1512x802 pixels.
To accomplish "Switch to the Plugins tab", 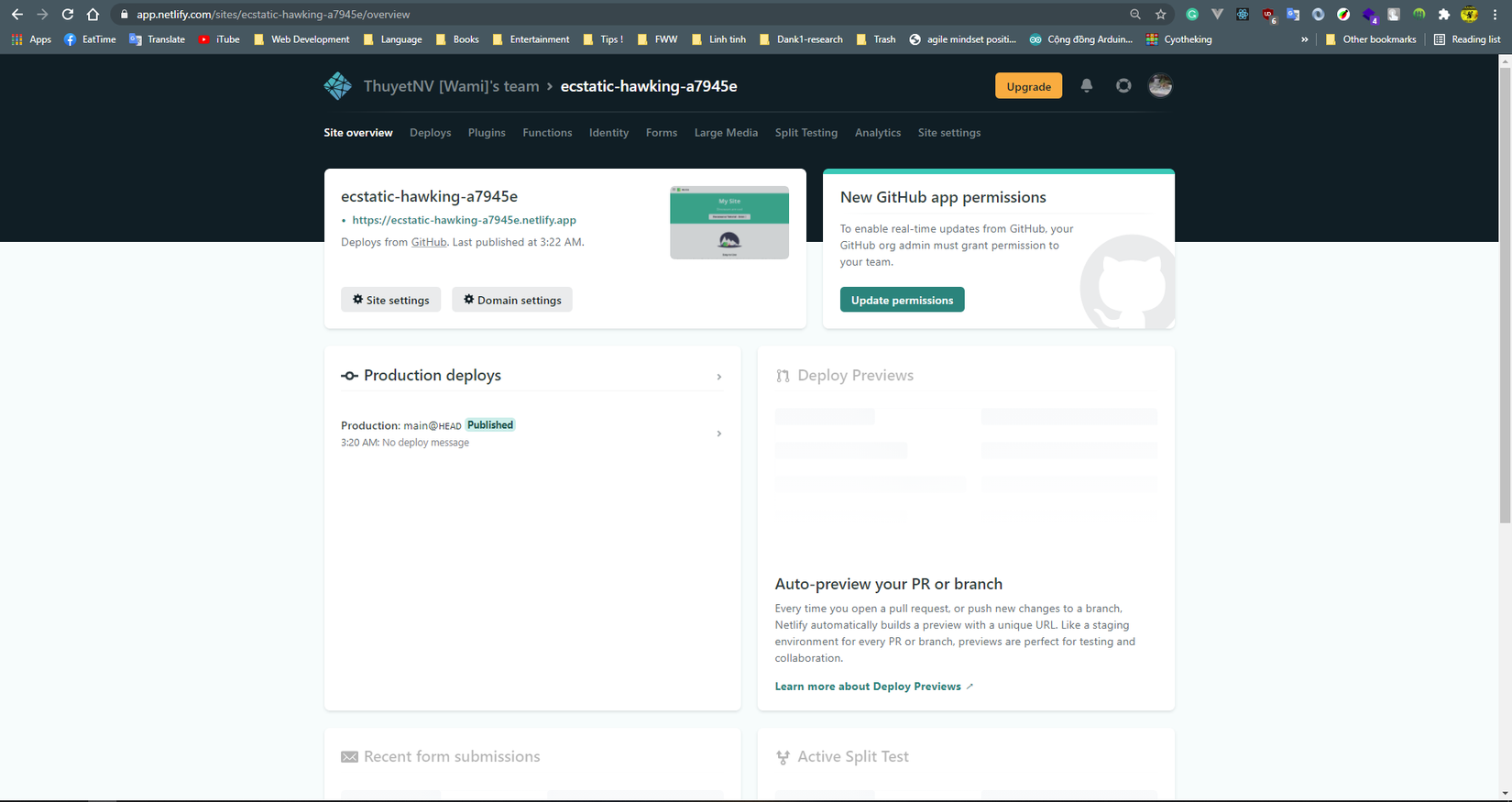I will coord(487,133).
